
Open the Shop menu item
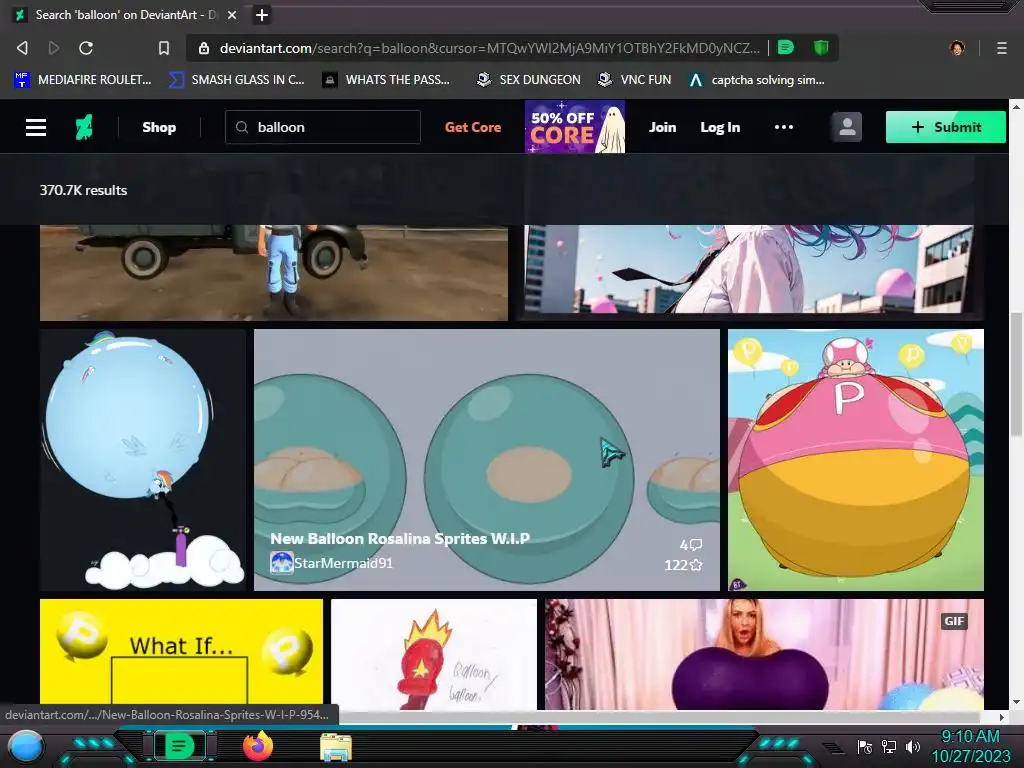pyautogui.click(x=159, y=127)
